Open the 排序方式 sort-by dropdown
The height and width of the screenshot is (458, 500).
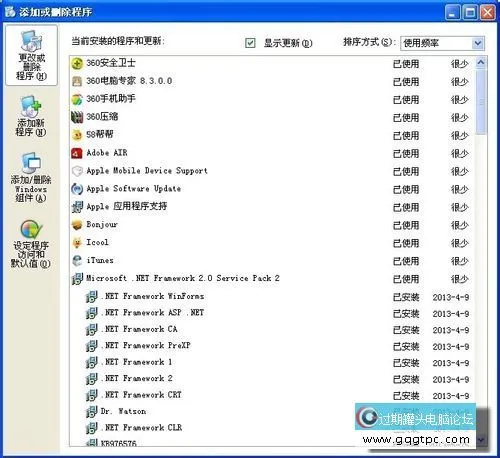(x=478, y=43)
